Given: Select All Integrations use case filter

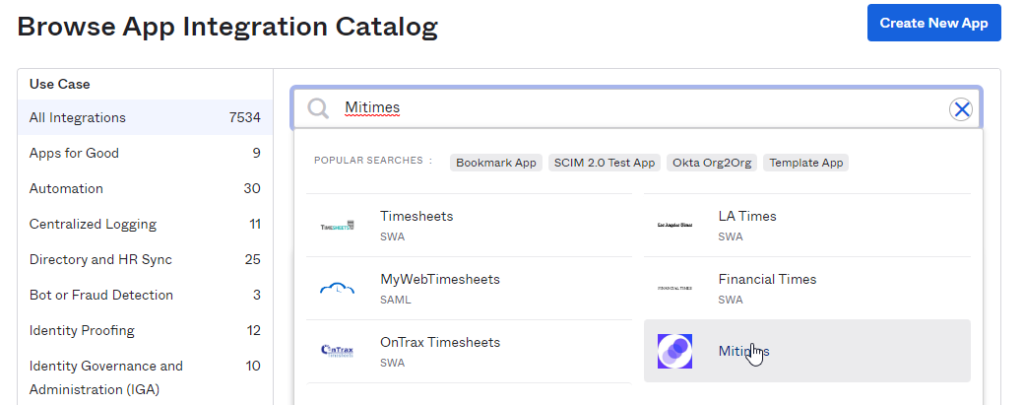Looking at the screenshot, I should tap(145, 118).
